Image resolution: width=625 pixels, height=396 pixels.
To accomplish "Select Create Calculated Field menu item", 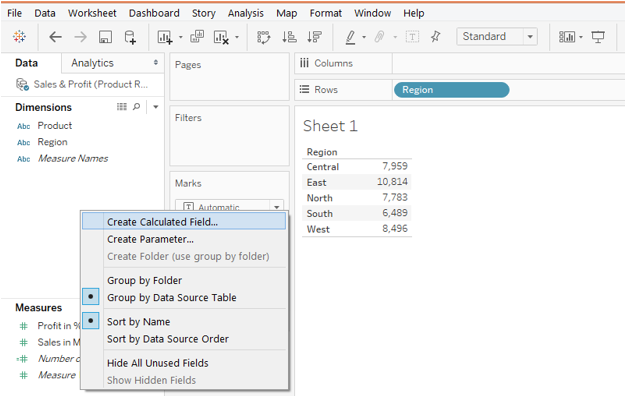I will click(x=184, y=221).
